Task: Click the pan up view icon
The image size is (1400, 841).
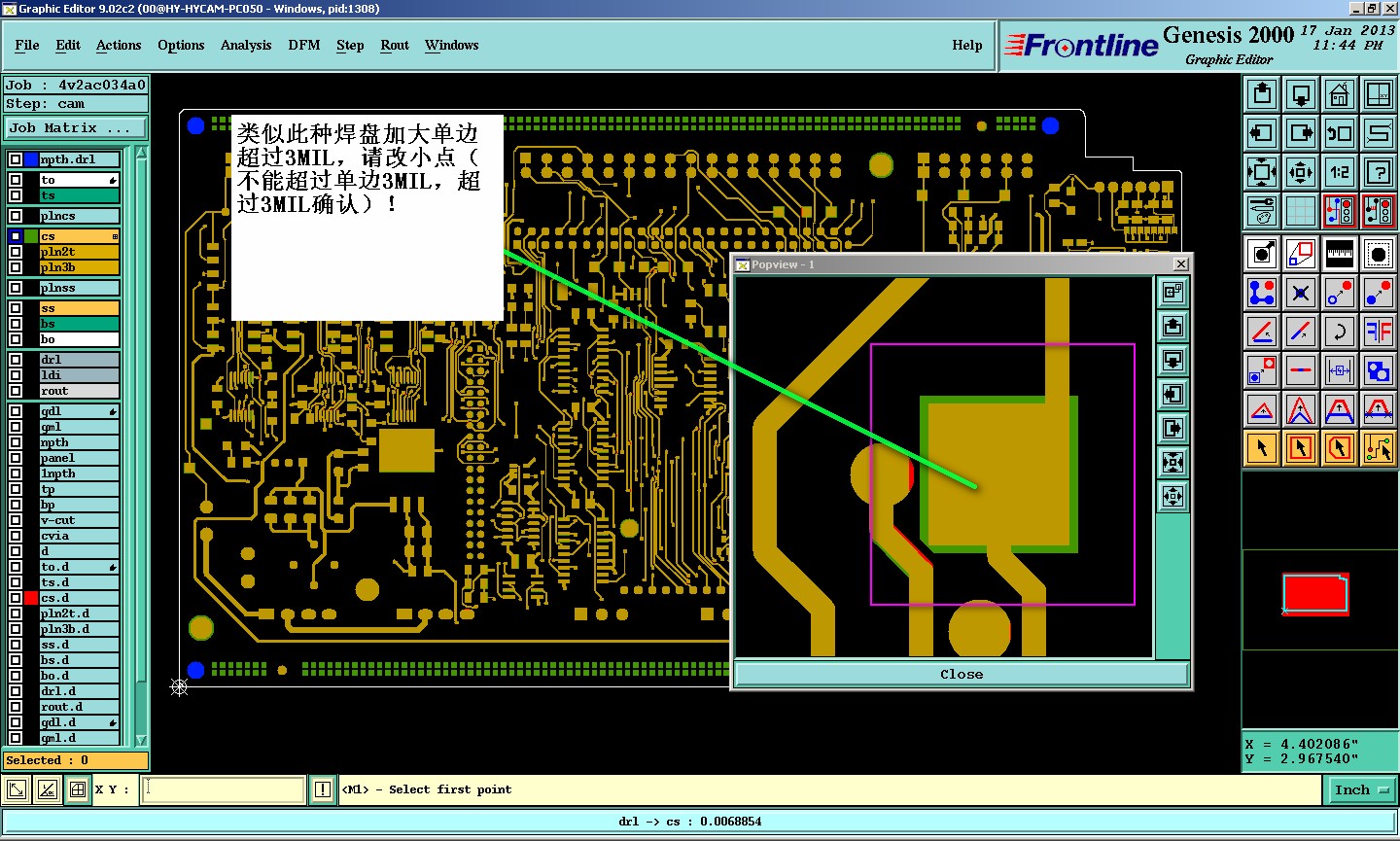Action: [x=1262, y=94]
